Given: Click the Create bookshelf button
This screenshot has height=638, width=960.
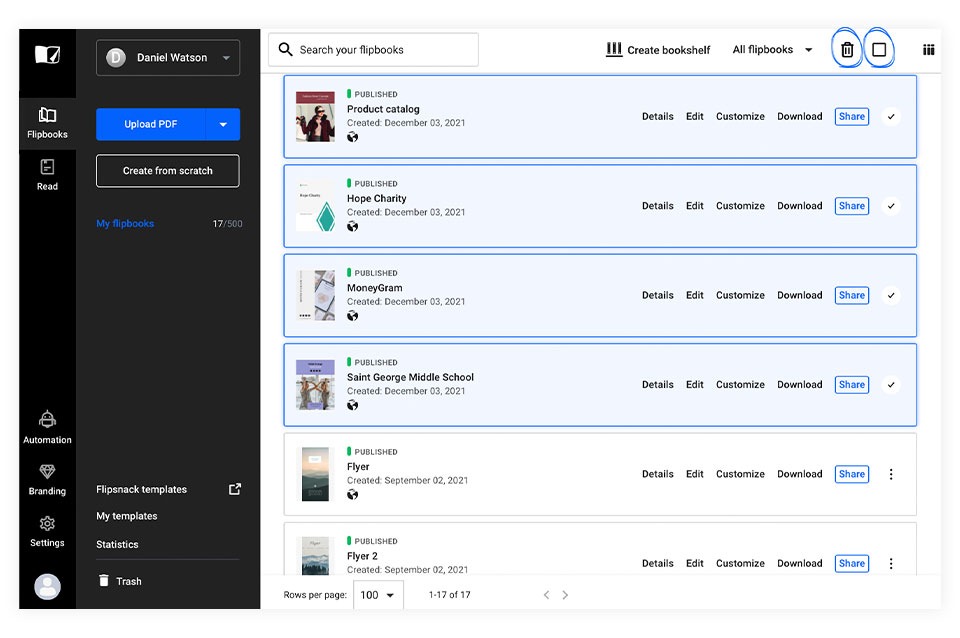Looking at the screenshot, I should point(658,50).
